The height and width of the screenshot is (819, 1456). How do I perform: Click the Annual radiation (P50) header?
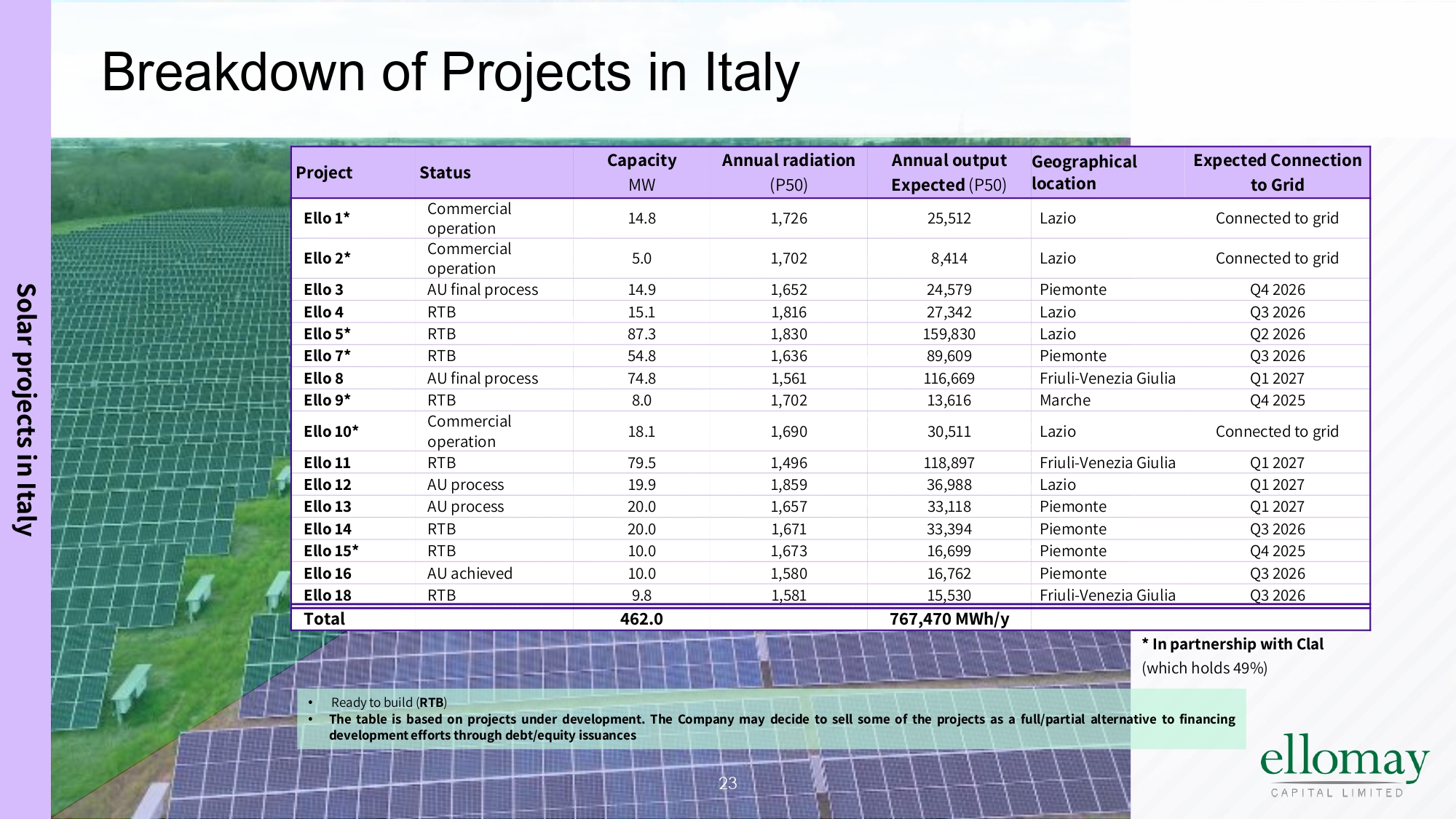[x=788, y=172]
